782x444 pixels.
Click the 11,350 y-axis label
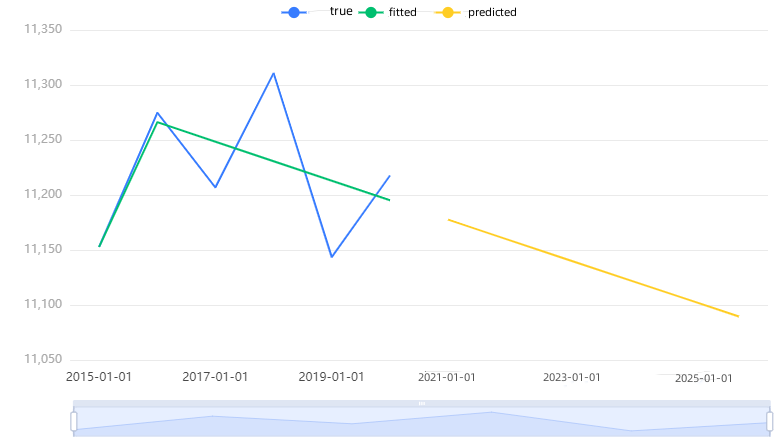pos(43,29)
